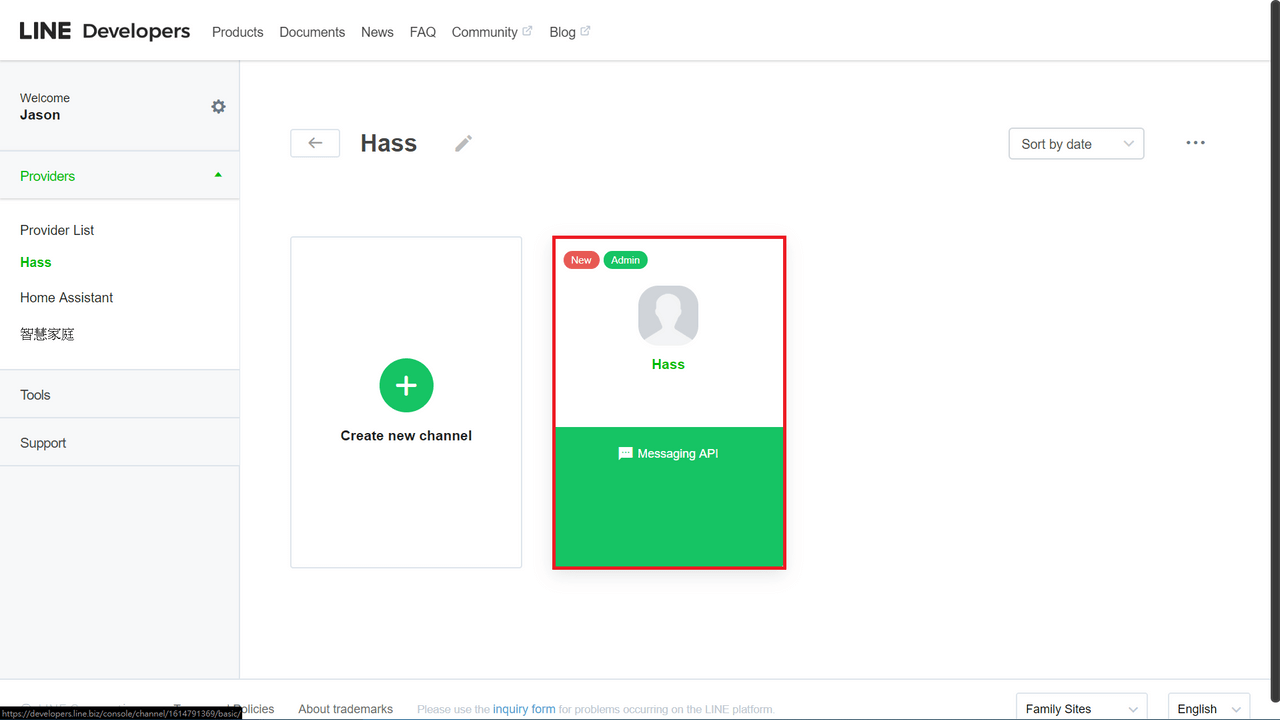Viewport: 1280px width, 720px height.
Task: Click the Providers heading in sidebar
Action: pyautogui.click(x=47, y=176)
